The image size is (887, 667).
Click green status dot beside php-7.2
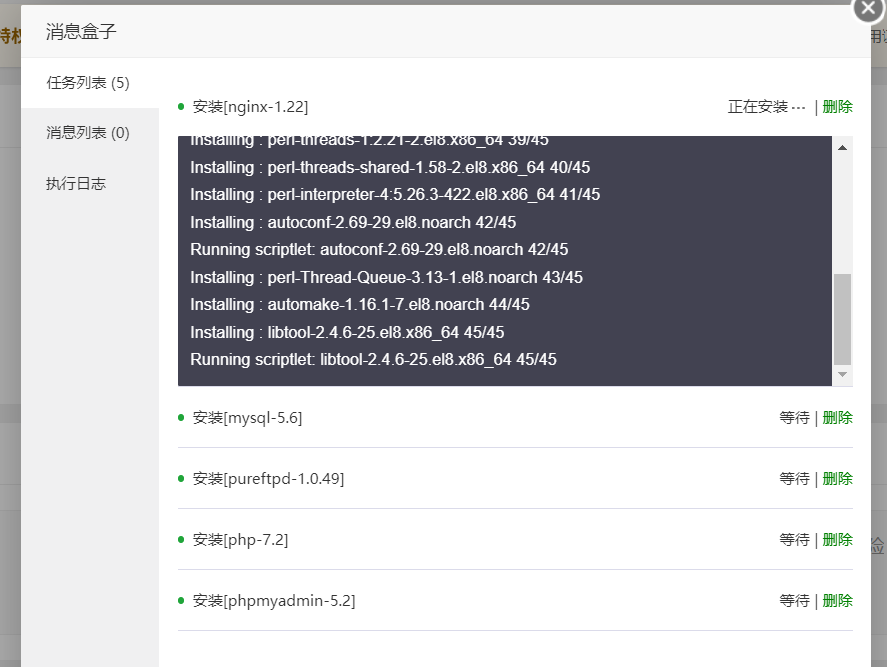point(181,540)
